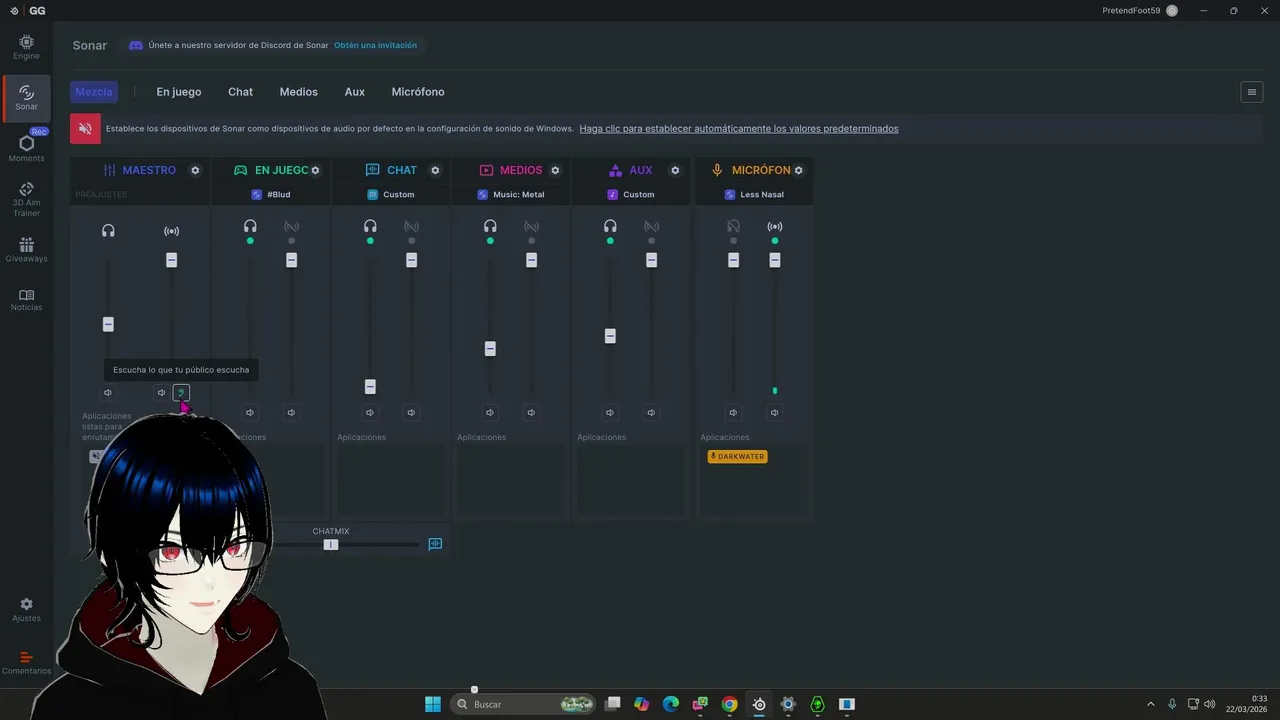
Task: Open the Micrófono preset Less Nasal
Action: [754, 194]
